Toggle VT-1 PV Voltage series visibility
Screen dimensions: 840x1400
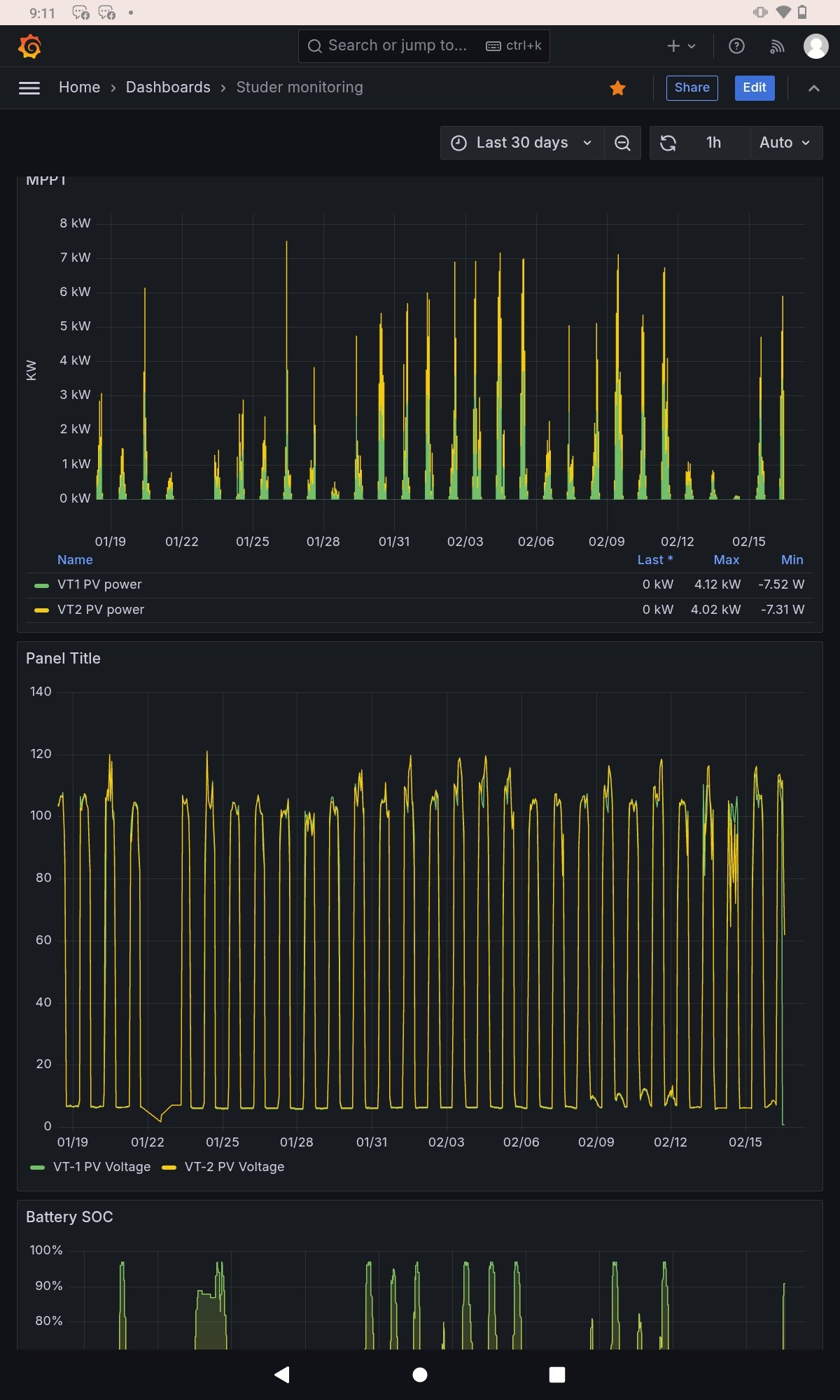[x=101, y=1167]
